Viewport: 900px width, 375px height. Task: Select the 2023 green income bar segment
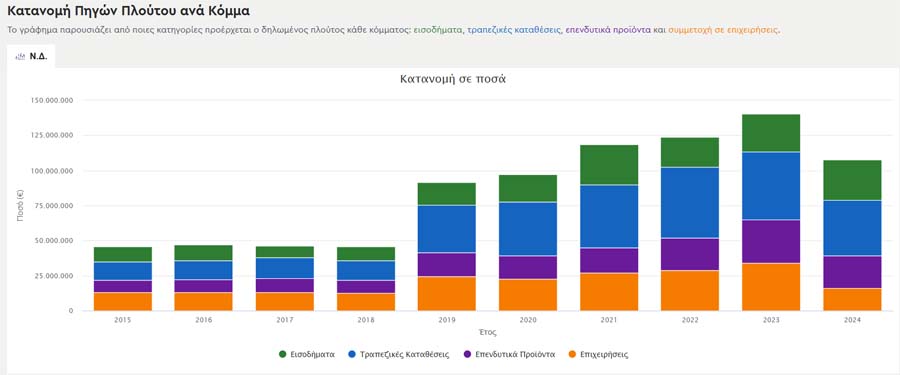771,133
